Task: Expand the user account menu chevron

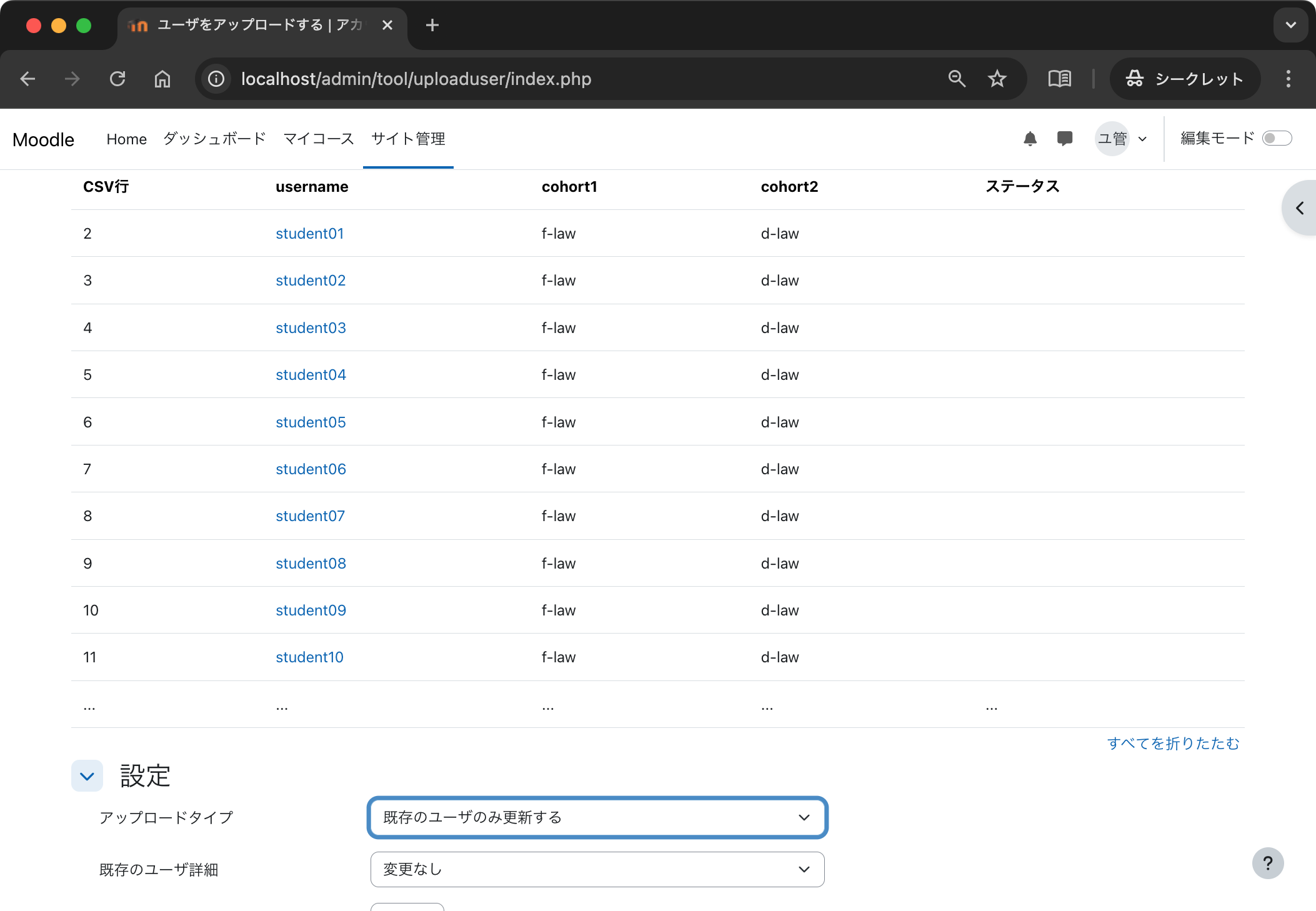Action: [x=1143, y=138]
